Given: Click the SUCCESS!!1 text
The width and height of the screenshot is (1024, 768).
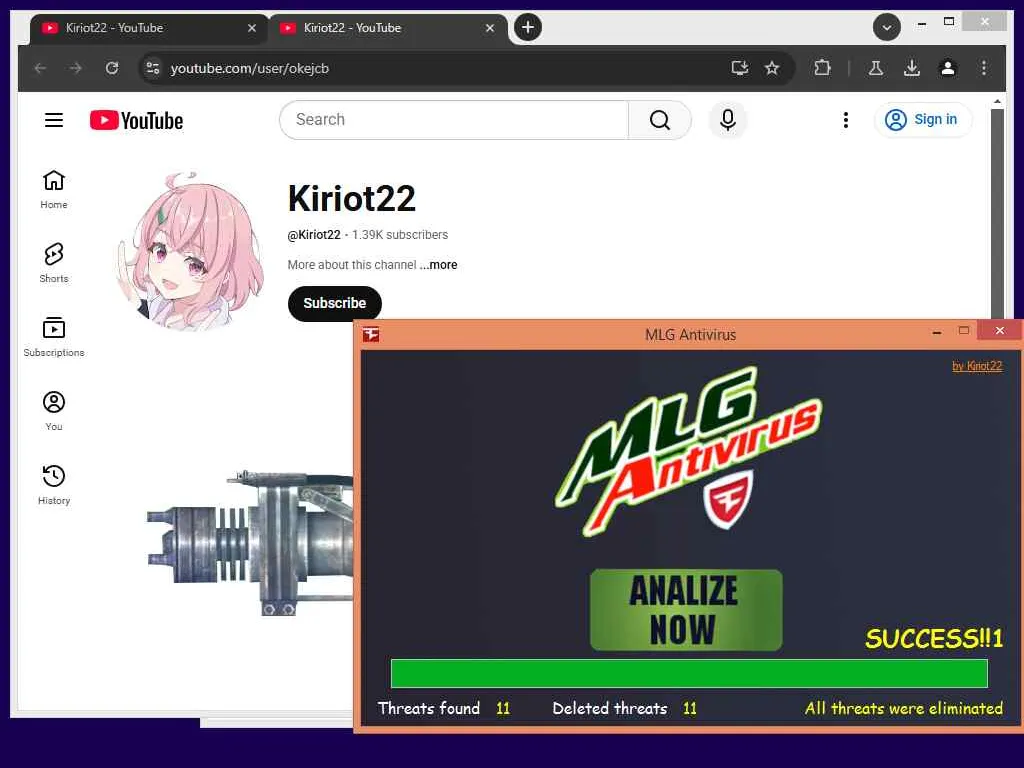Looking at the screenshot, I should click(934, 638).
